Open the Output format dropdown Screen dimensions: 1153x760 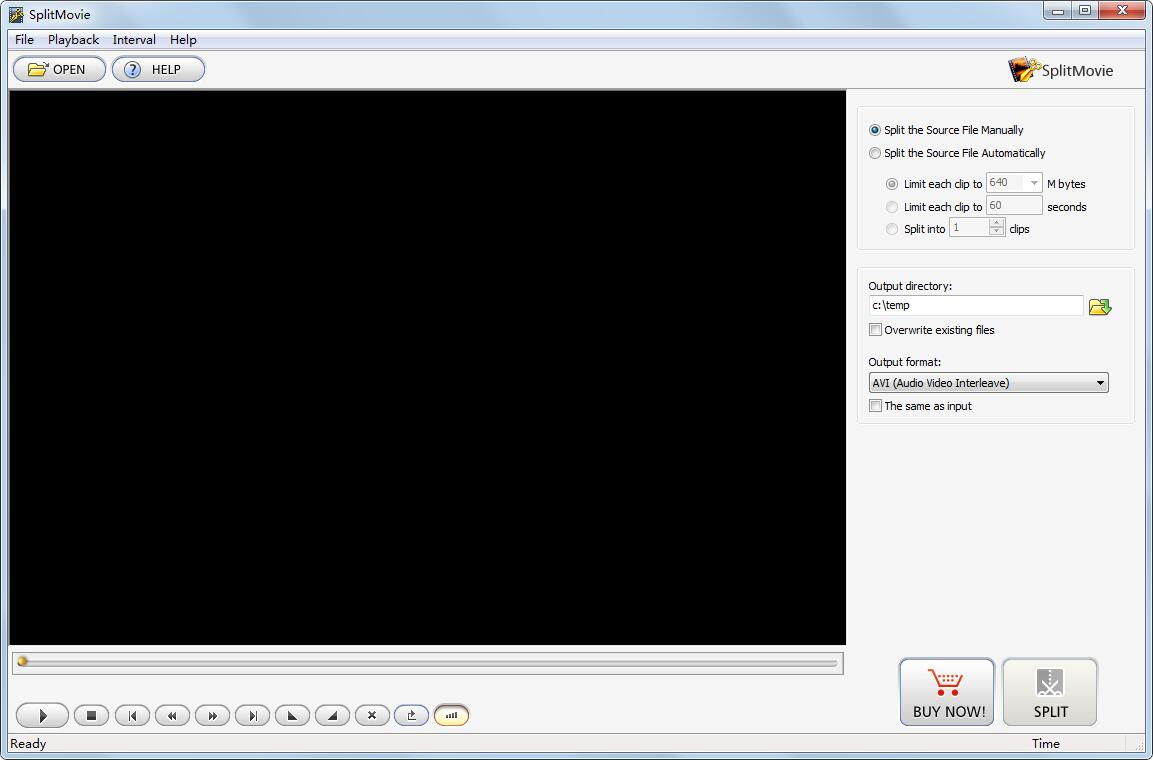click(988, 383)
